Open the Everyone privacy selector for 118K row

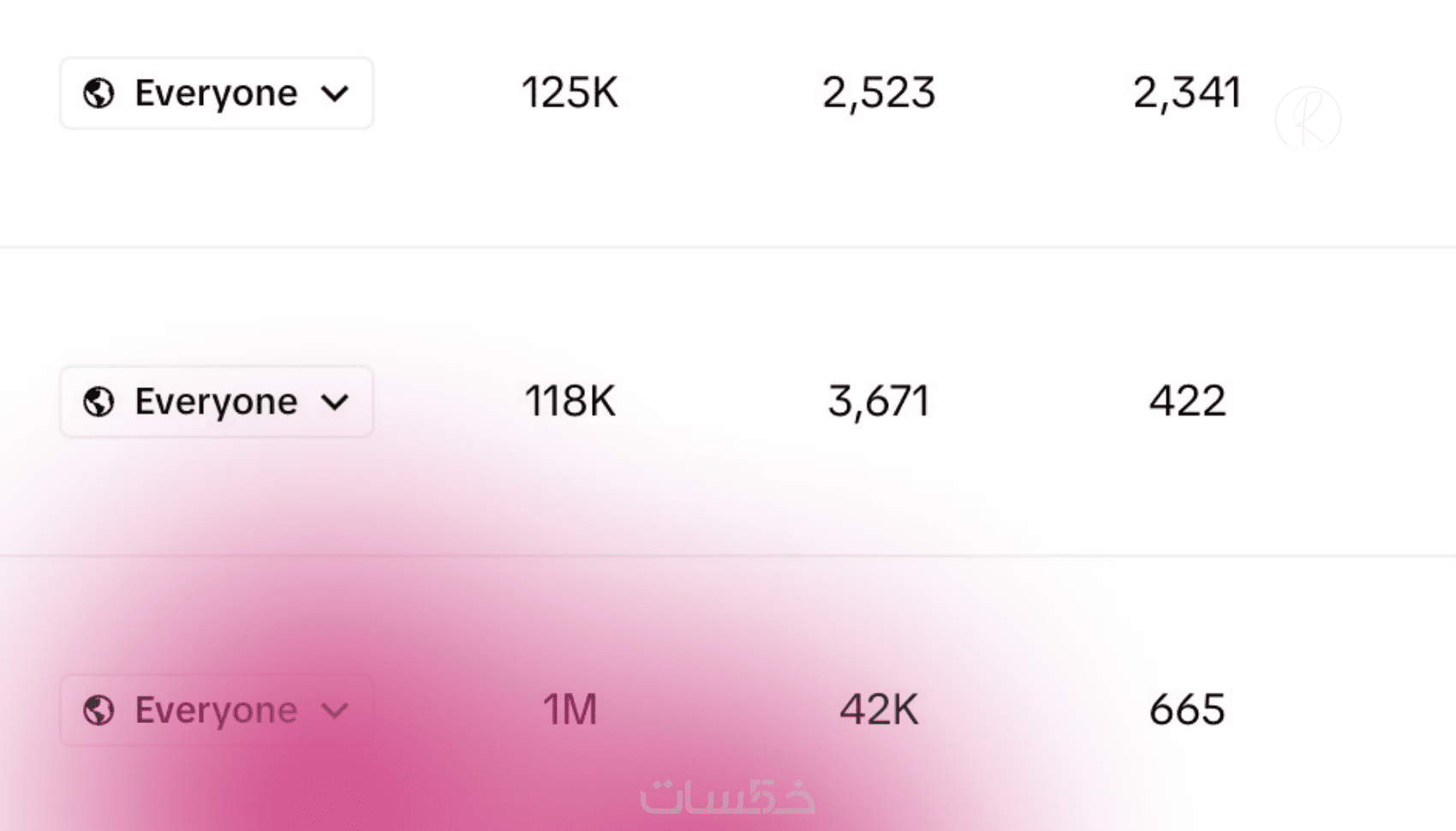[x=216, y=401]
